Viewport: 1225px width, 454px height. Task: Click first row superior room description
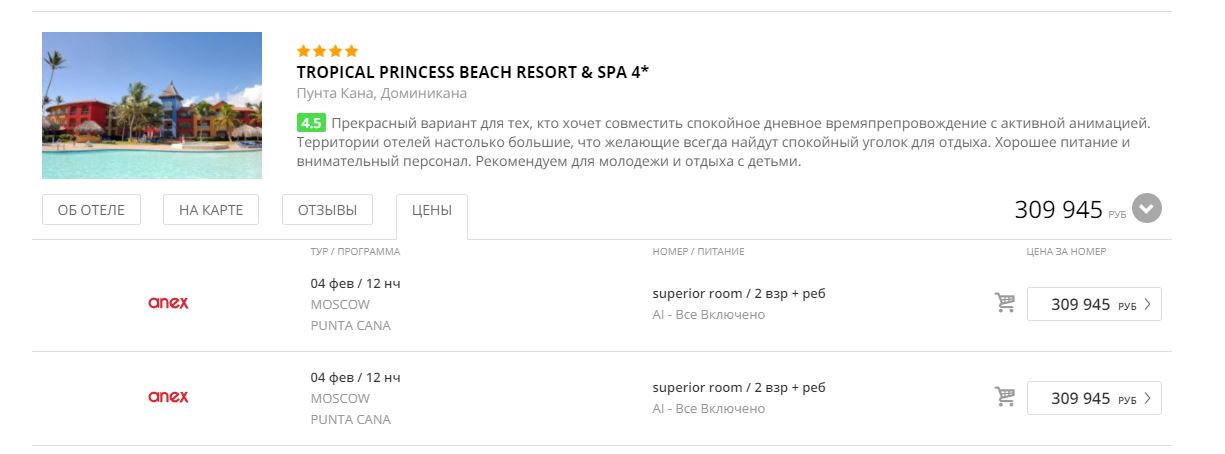[739, 293]
